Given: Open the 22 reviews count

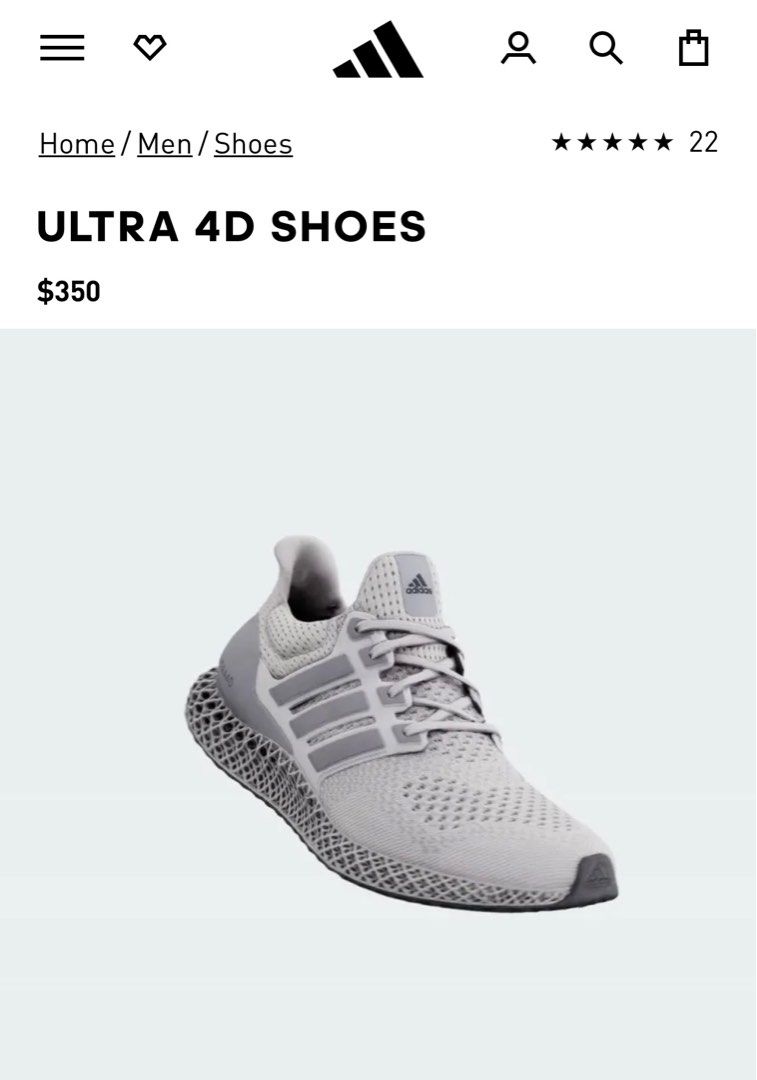Looking at the screenshot, I should pos(703,143).
